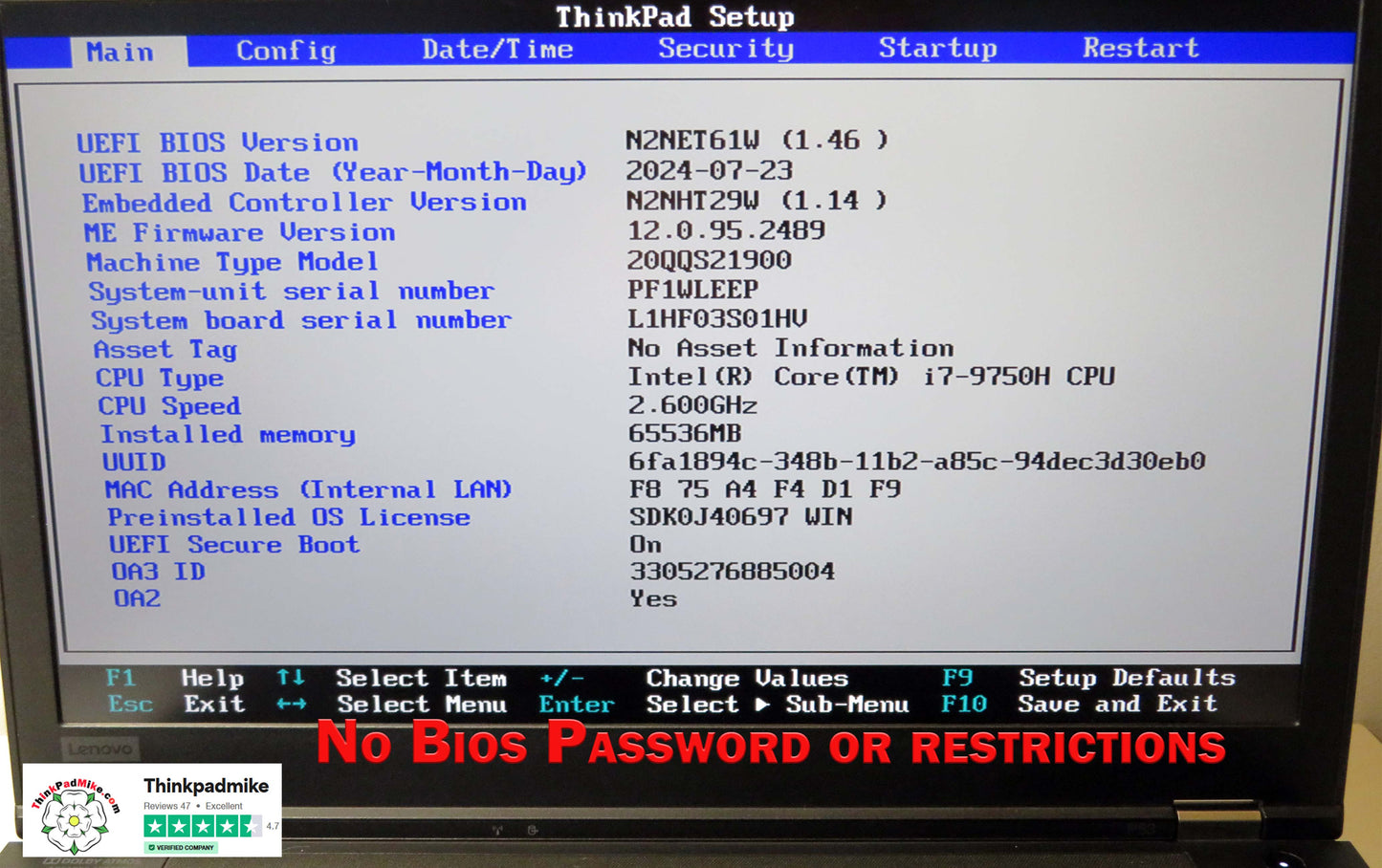Click the up-down arrows Select Item hint
1382x868 pixels.
coord(391,678)
